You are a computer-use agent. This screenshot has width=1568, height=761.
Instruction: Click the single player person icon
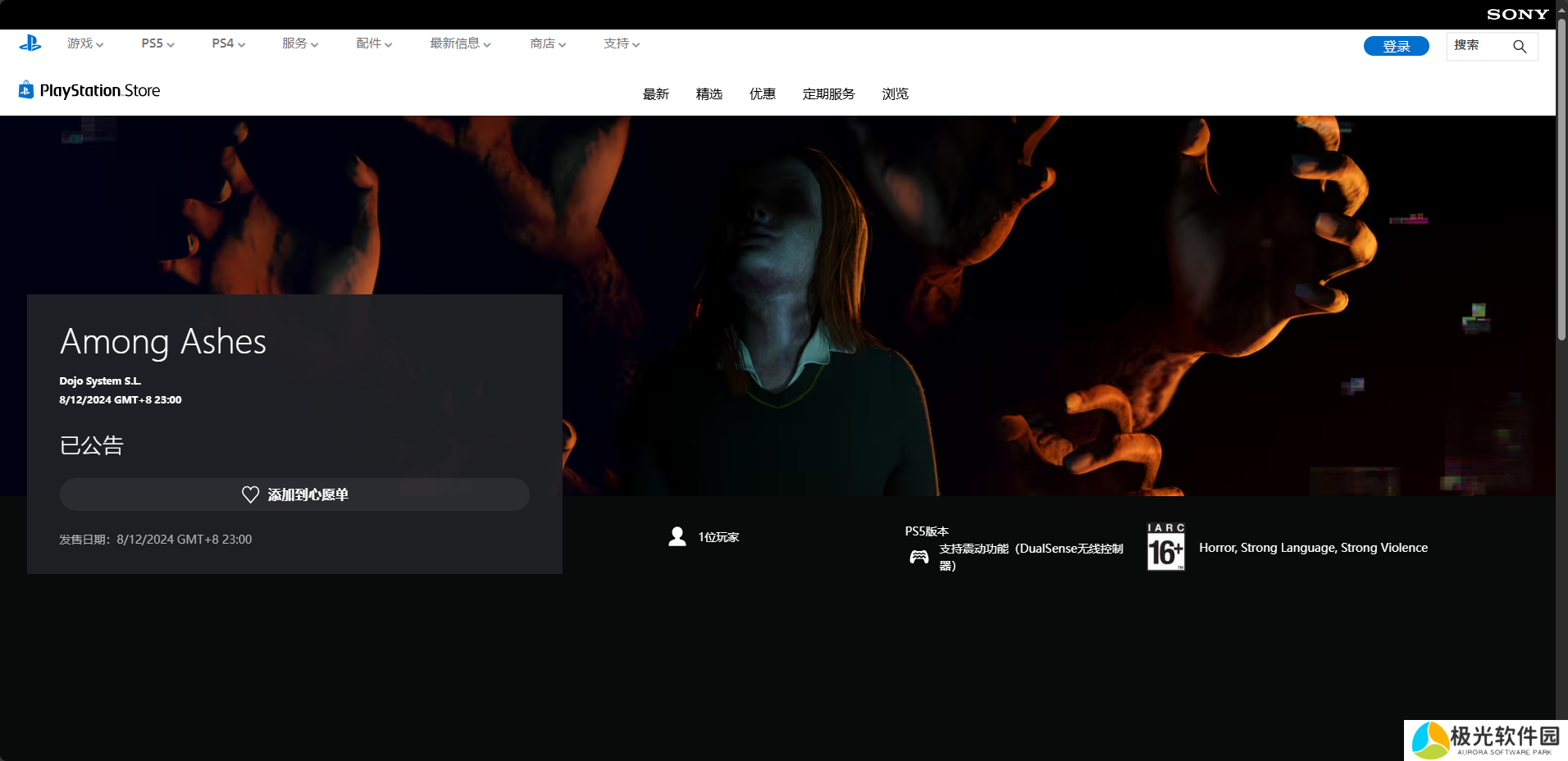[677, 537]
